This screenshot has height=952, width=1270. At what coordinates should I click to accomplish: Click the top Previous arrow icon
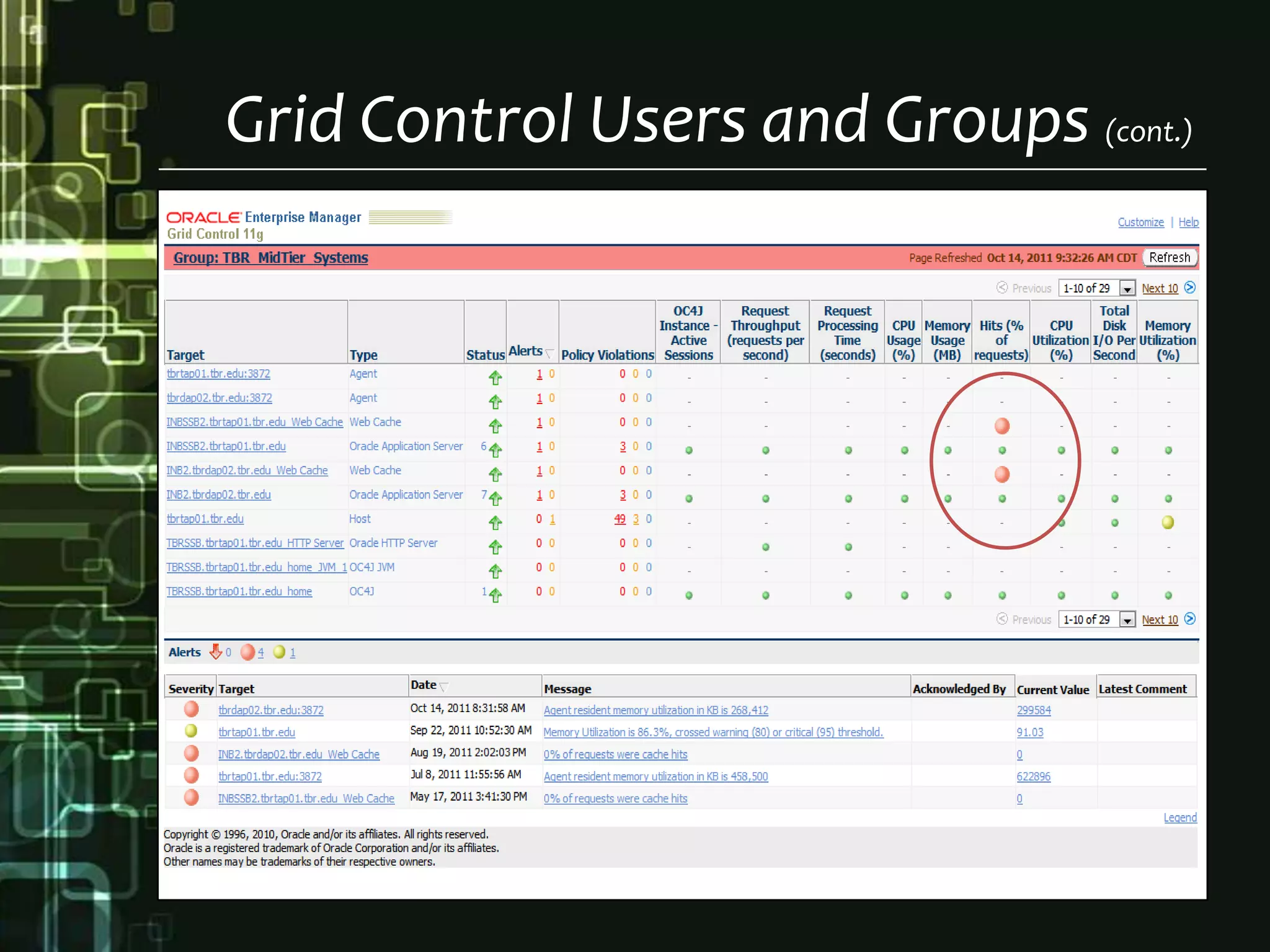[1002, 288]
